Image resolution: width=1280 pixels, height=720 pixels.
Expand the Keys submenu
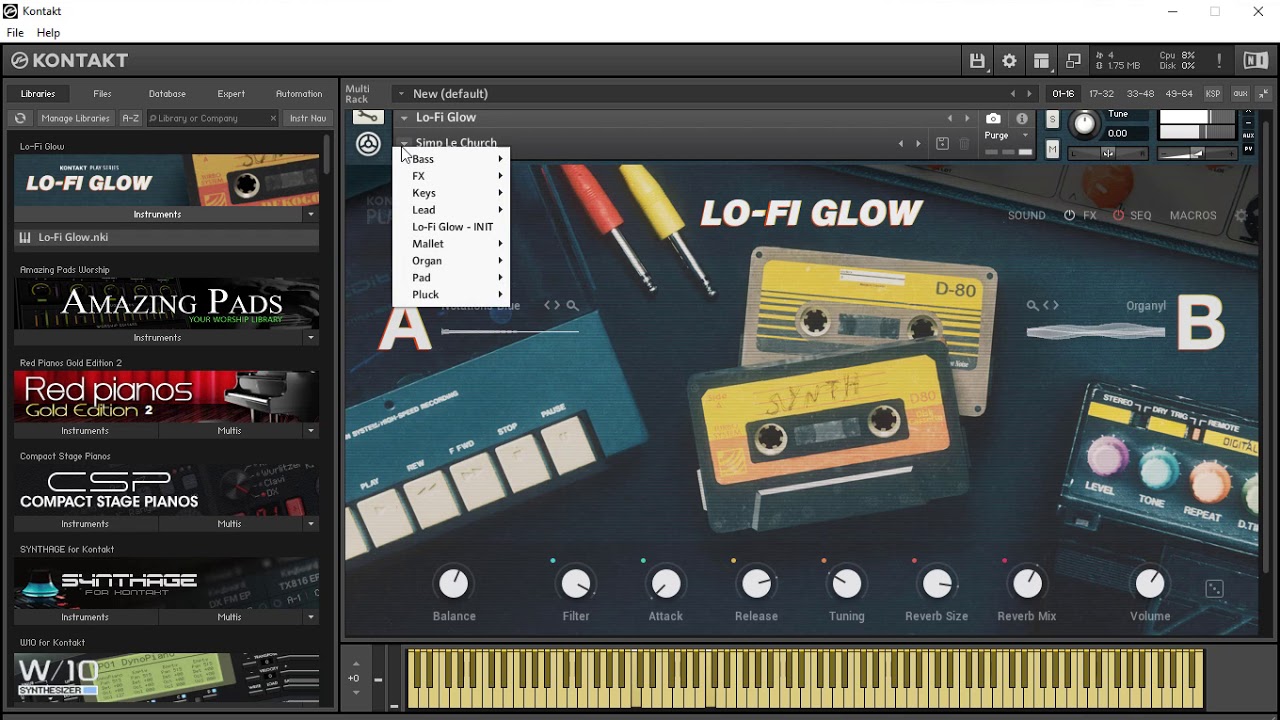coord(452,193)
